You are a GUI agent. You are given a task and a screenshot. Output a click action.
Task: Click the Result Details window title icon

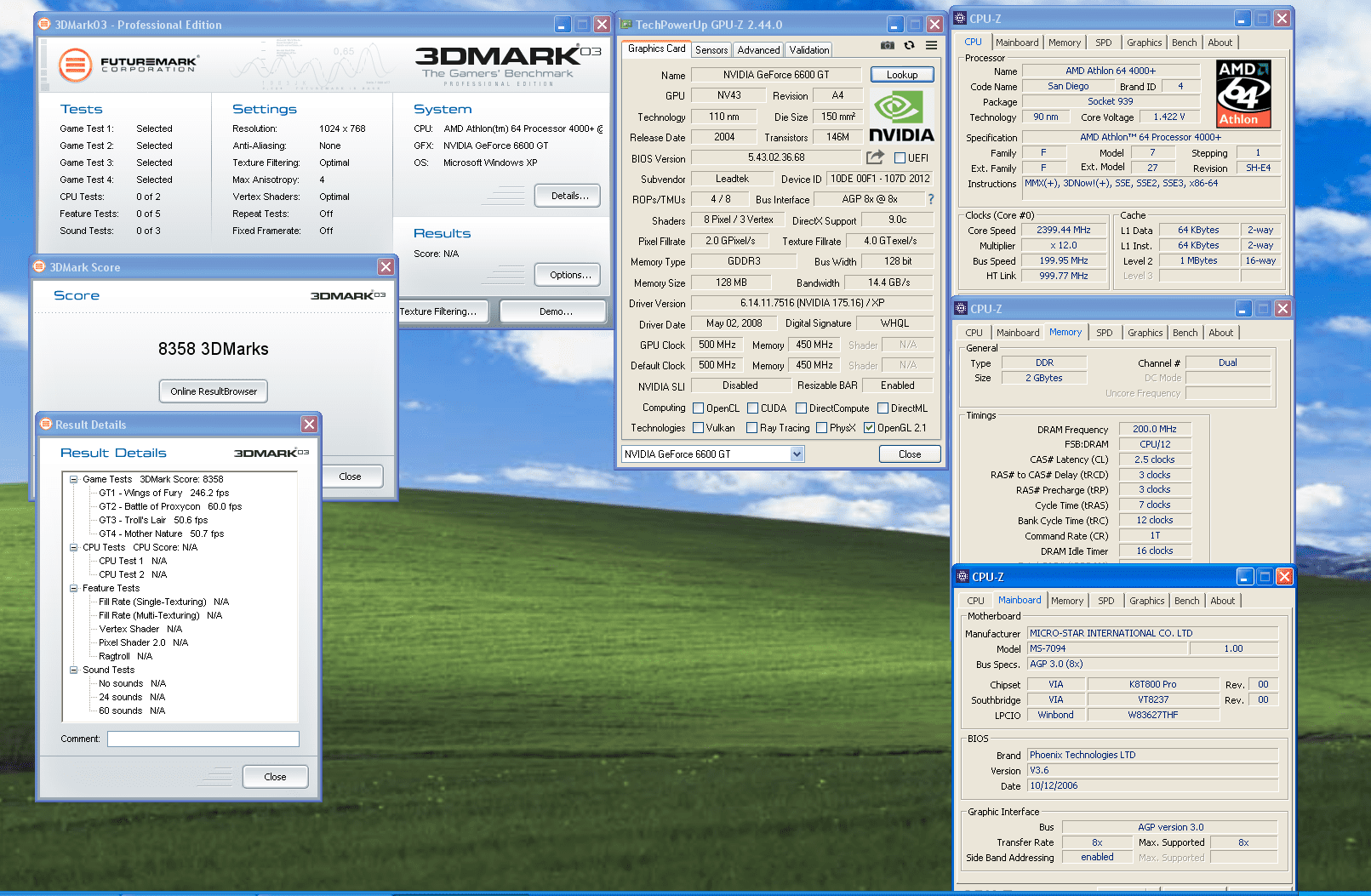point(46,424)
